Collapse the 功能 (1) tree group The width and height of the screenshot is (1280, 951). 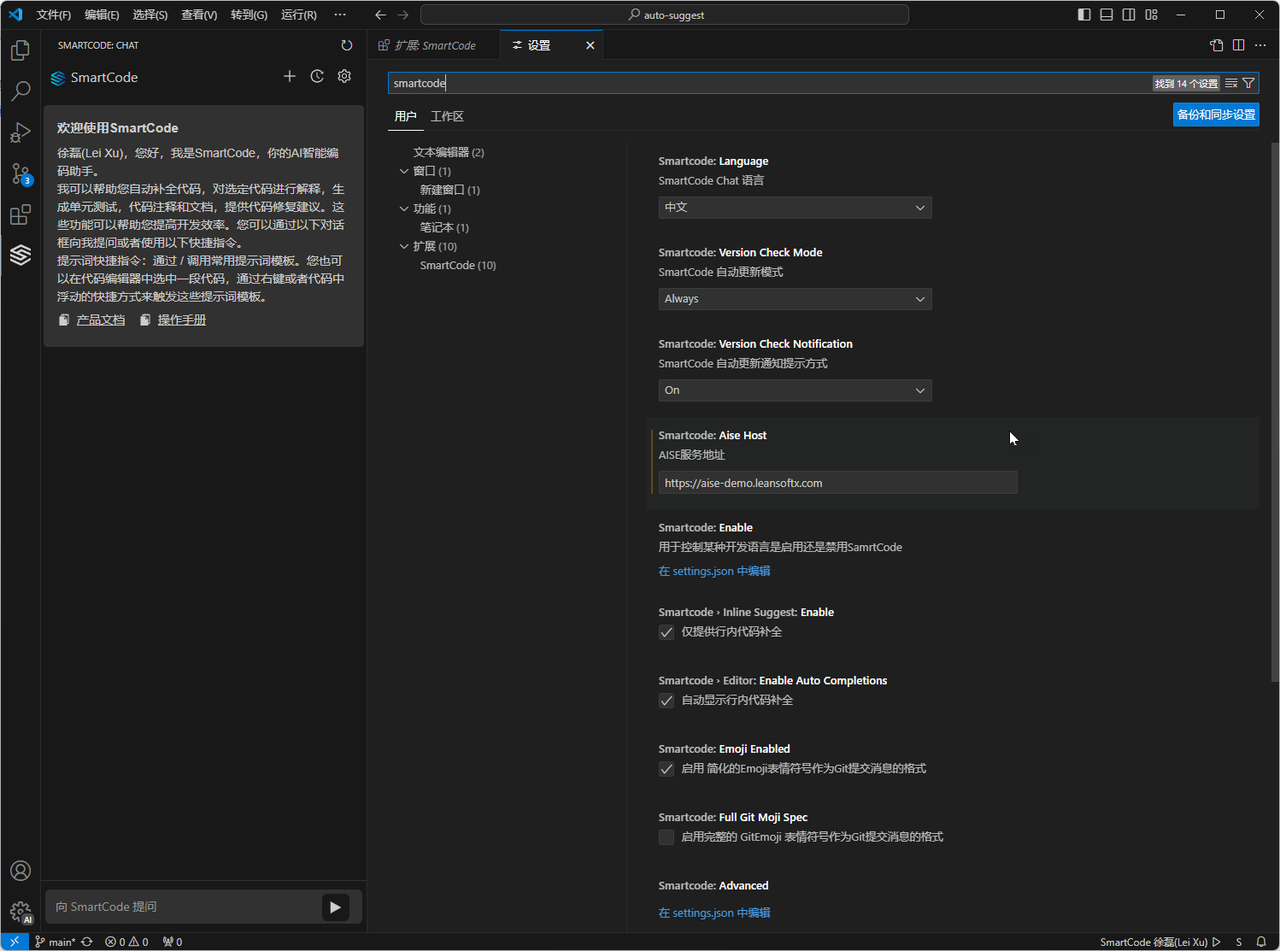(404, 209)
